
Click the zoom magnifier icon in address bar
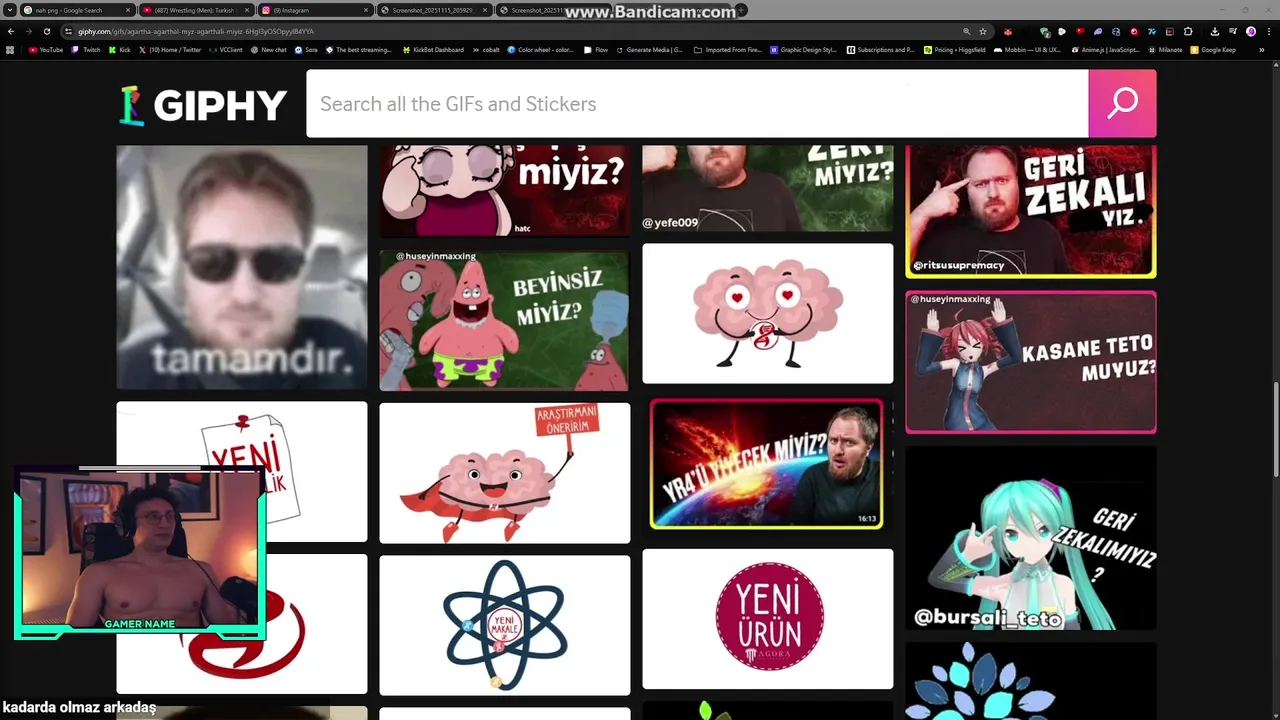(x=966, y=31)
